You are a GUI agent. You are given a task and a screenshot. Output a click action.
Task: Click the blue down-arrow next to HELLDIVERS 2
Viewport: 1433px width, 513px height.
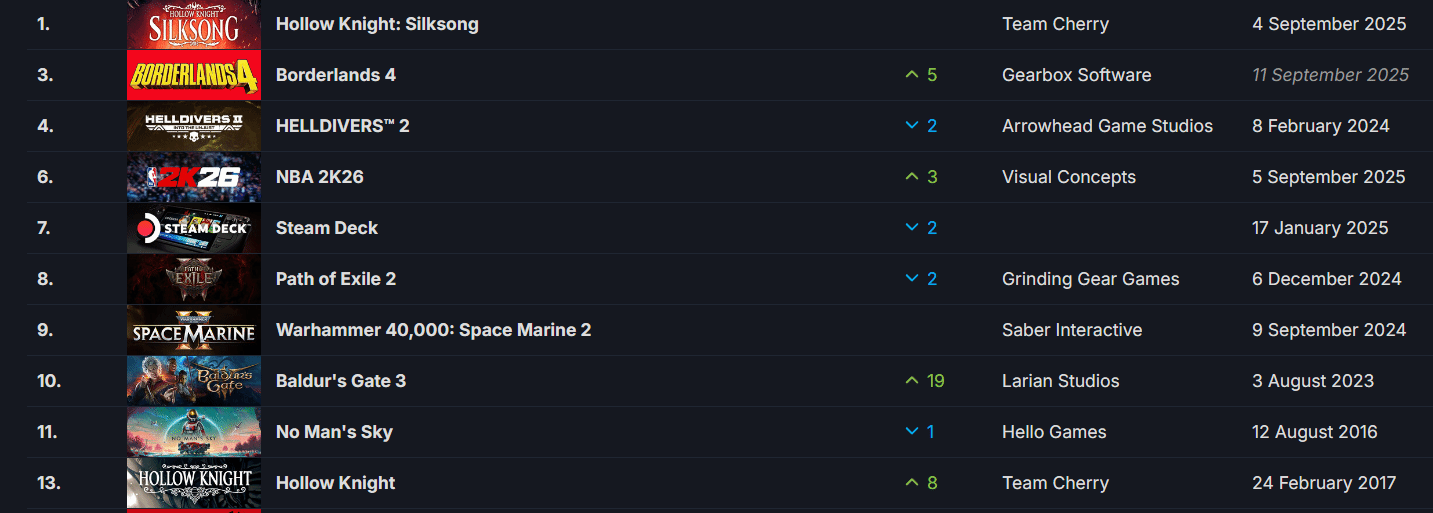pyautogui.click(x=911, y=126)
